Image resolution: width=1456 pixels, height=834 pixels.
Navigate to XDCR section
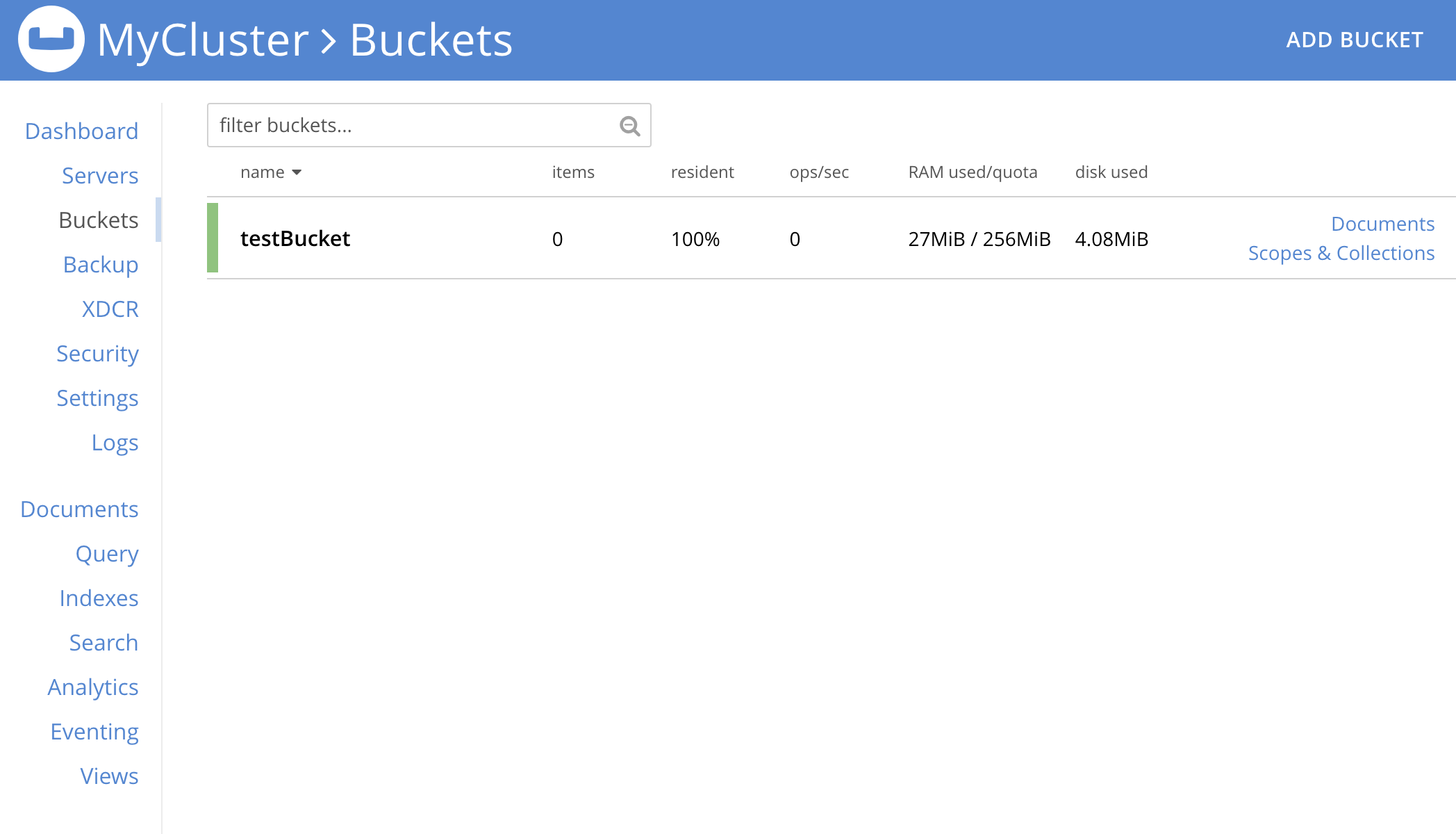pos(110,309)
